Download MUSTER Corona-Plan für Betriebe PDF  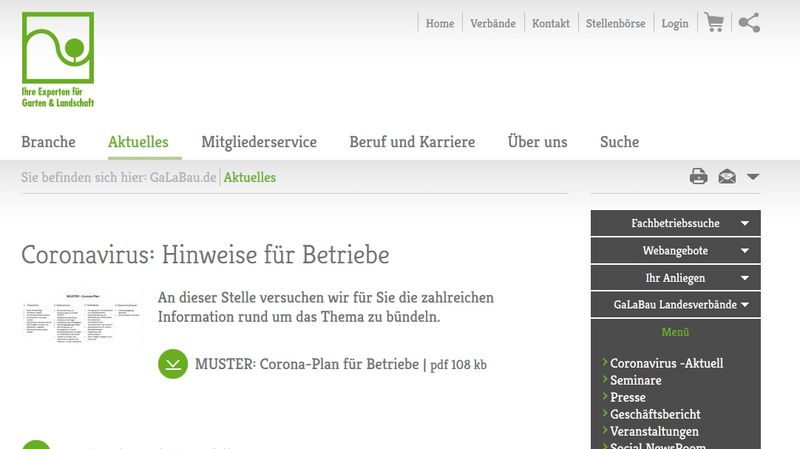point(306,364)
